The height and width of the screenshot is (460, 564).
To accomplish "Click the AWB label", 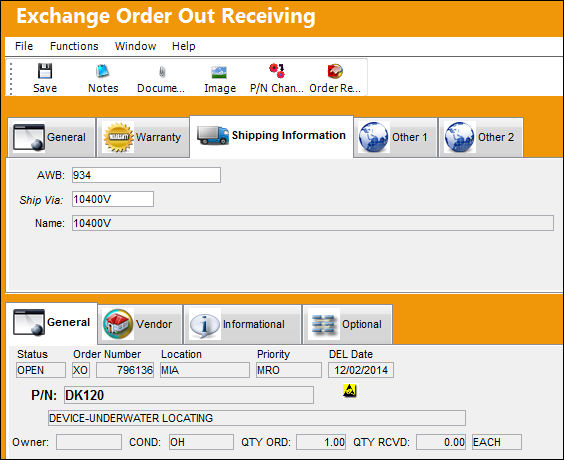I will coord(51,175).
